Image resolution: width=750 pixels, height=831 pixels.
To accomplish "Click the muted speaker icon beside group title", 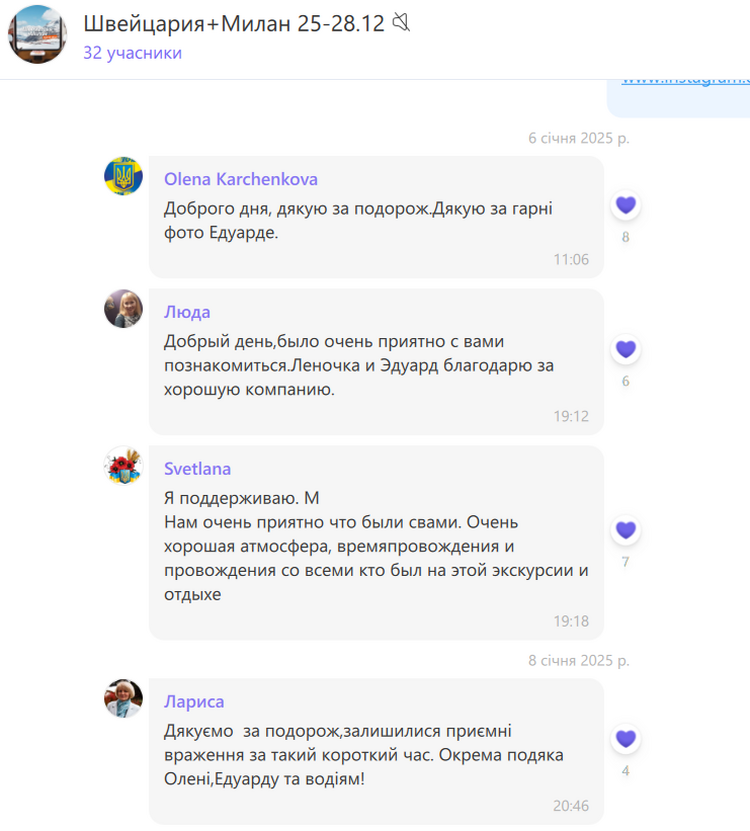I will point(401,22).
